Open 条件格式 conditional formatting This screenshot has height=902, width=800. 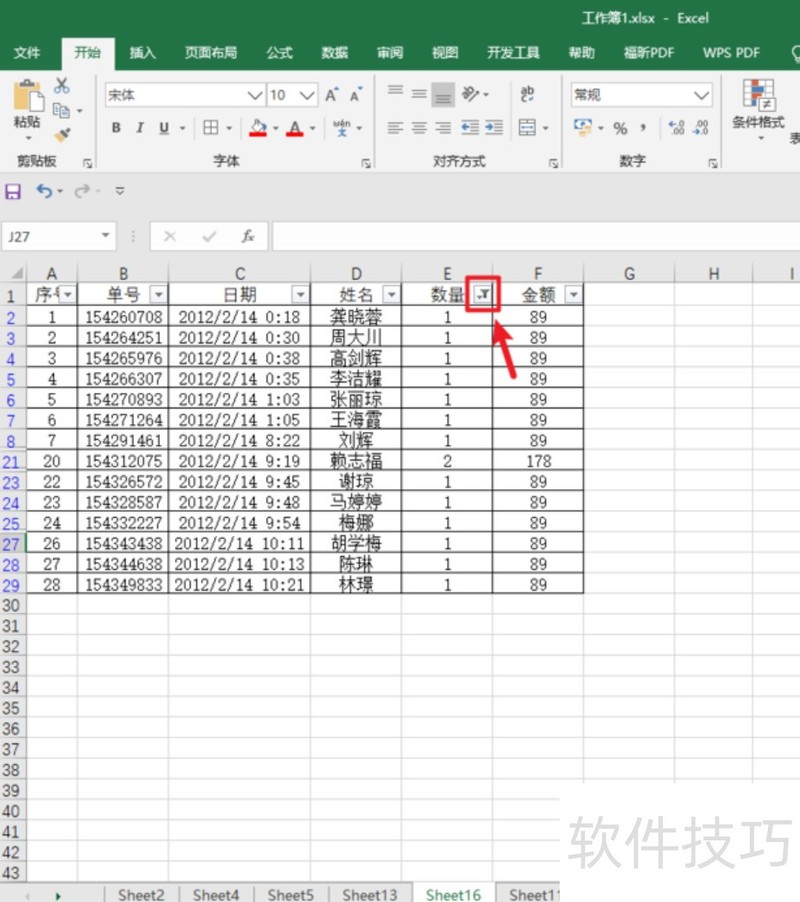pos(759,109)
